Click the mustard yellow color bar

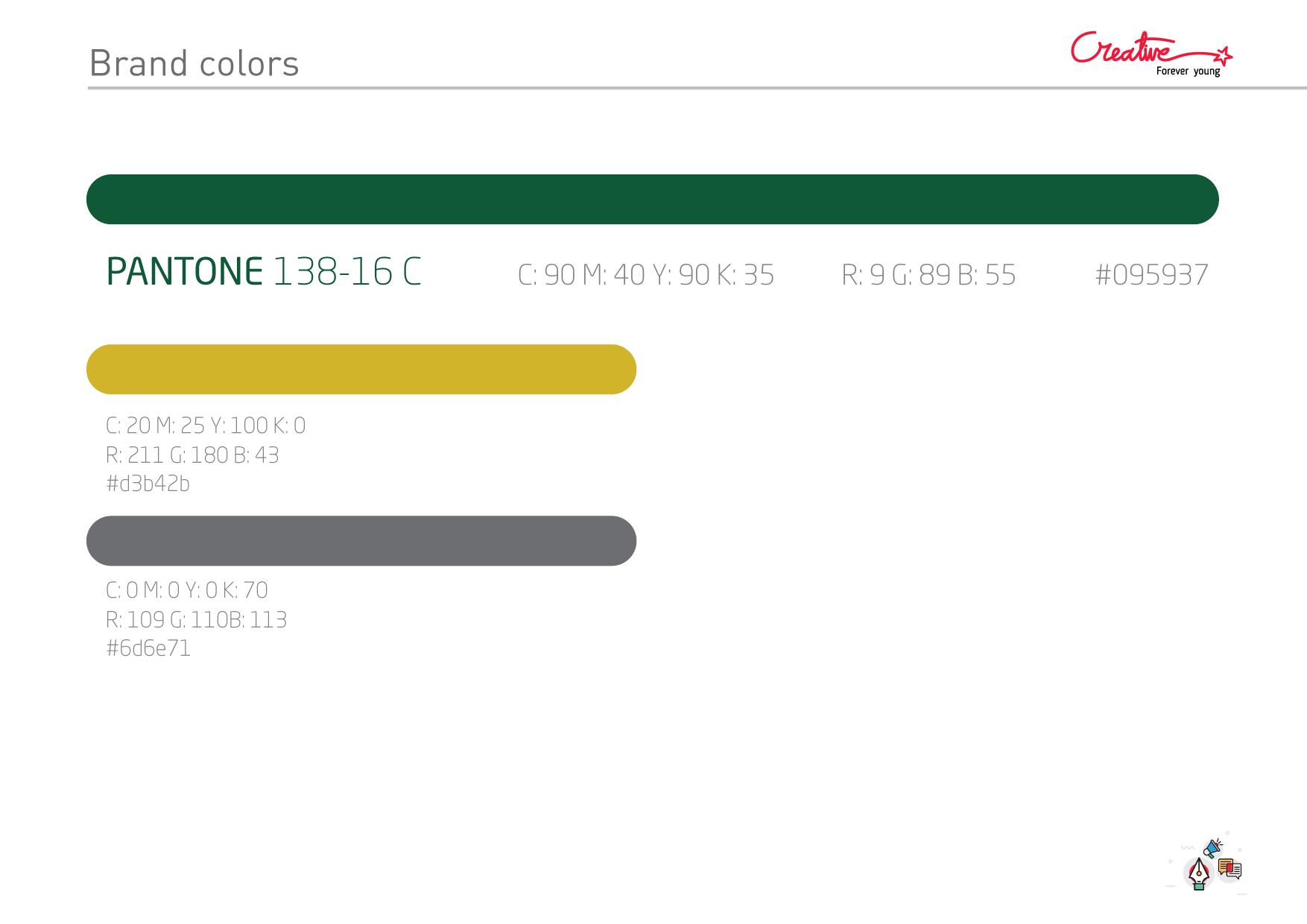coord(361,369)
